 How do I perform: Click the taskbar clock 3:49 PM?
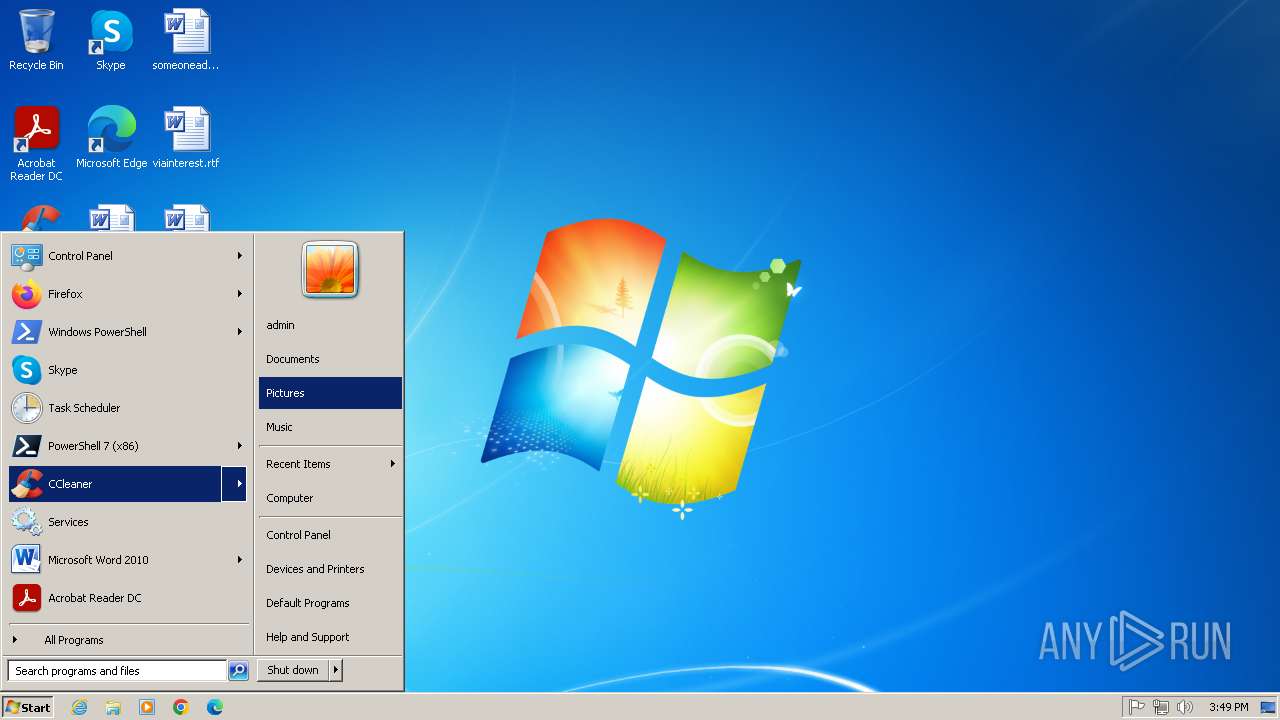tap(1228, 707)
